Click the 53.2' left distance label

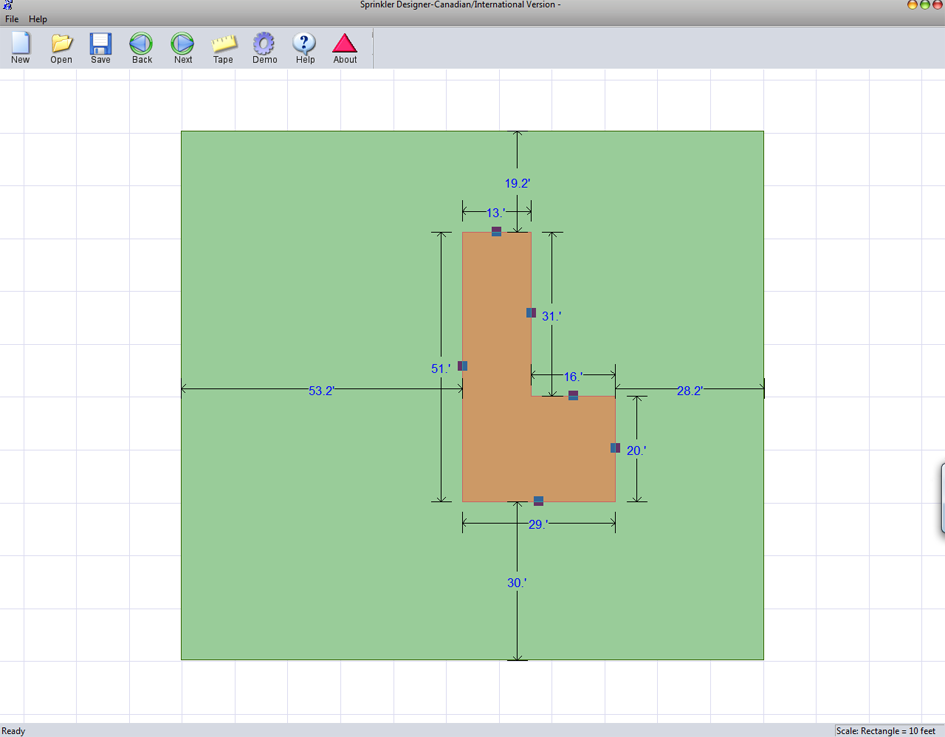point(321,390)
